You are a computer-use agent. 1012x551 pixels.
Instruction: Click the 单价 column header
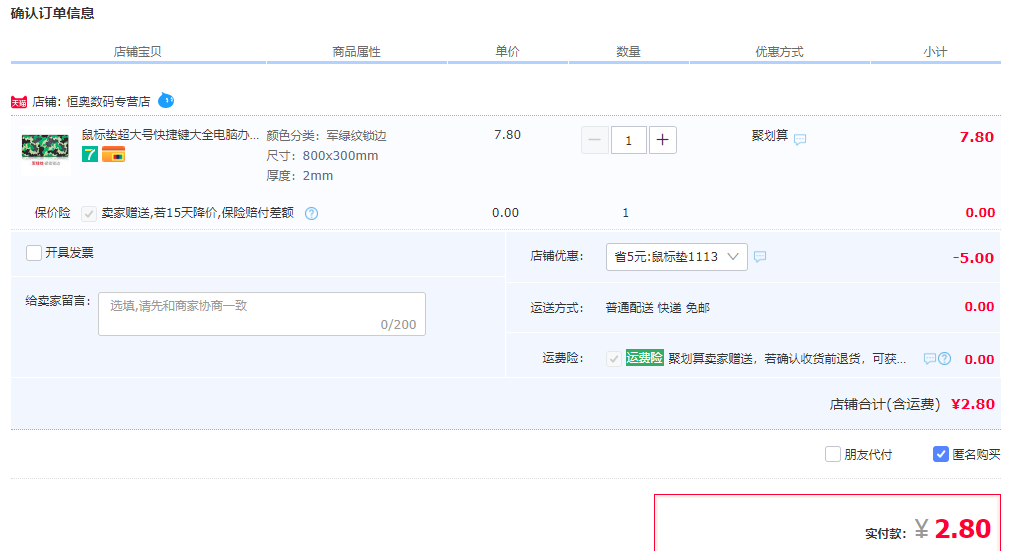(x=507, y=52)
